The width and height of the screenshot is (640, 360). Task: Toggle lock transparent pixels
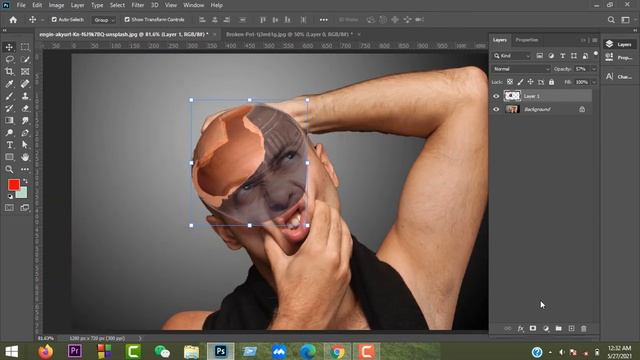510,82
